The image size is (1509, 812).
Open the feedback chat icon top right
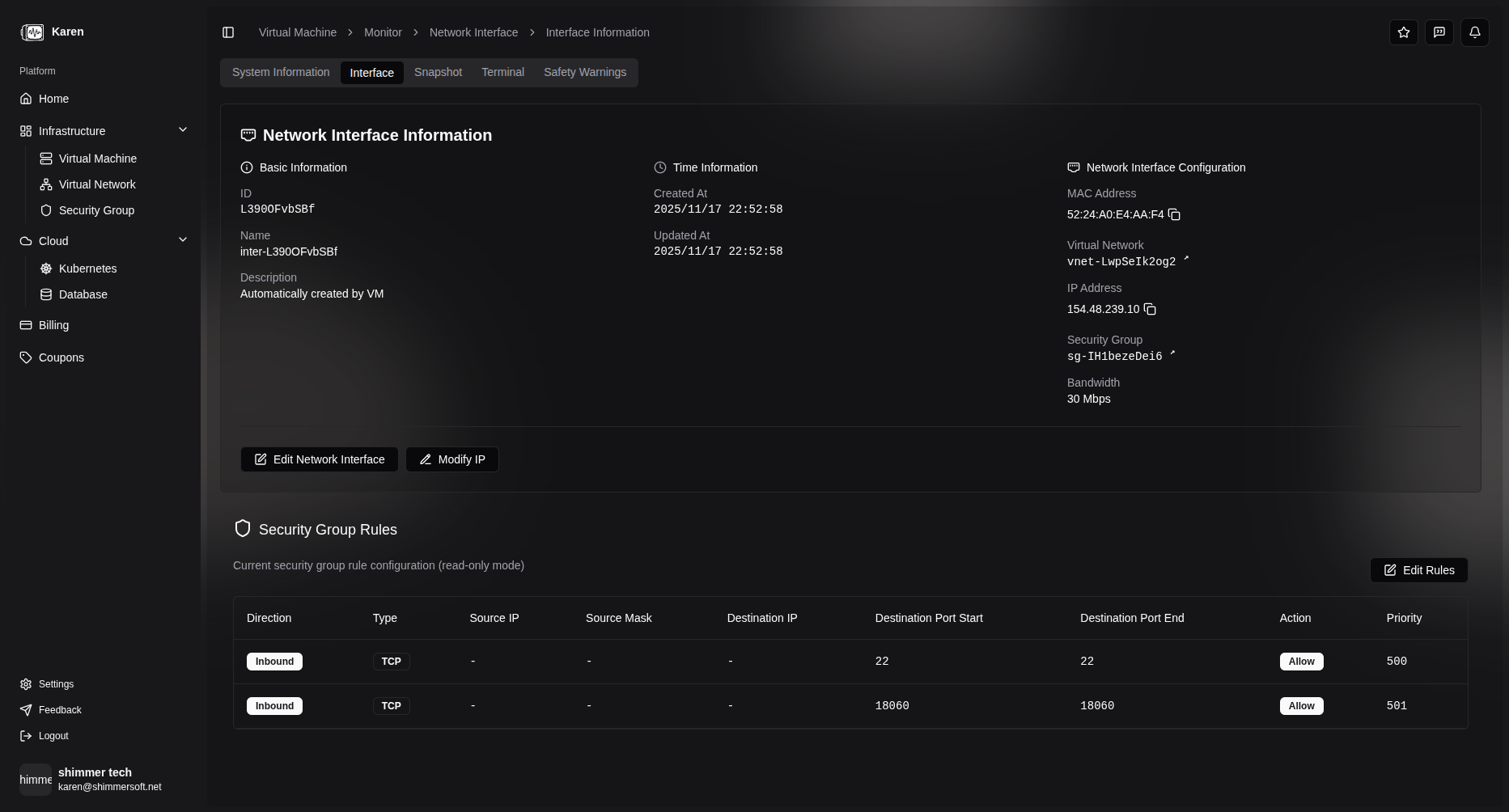click(x=1439, y=32)
